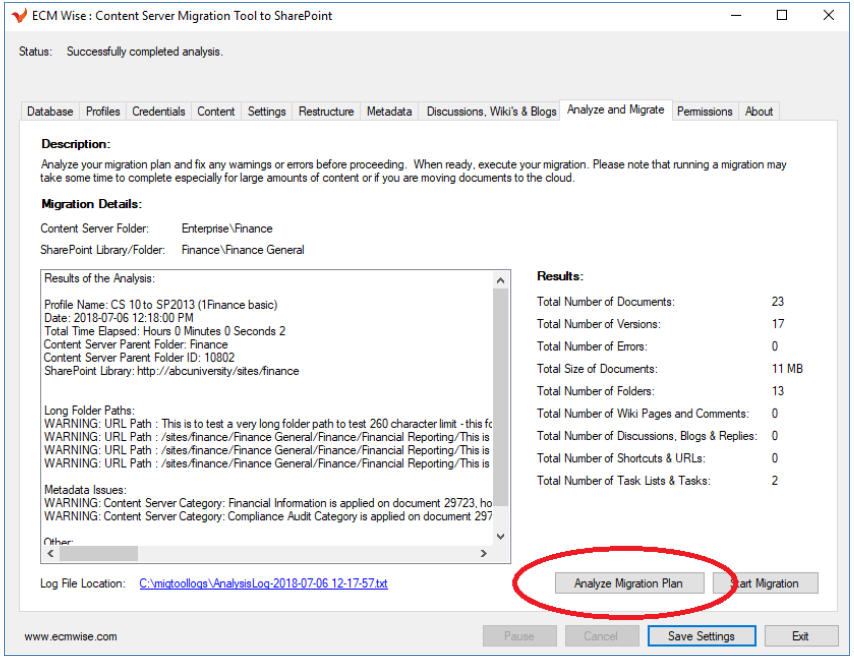
Task: Select the Content tab
Action: 216,112
